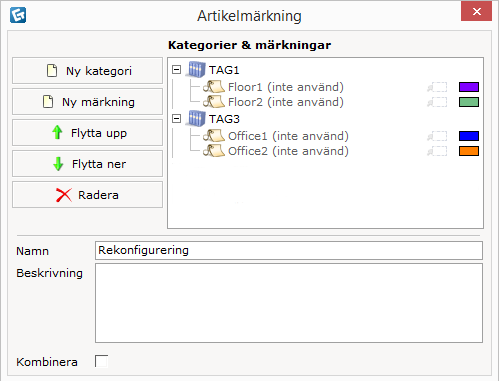Screen dimensions: 499x381
Task: Move selection up with Flytta upp
Action: coord(88,133)
